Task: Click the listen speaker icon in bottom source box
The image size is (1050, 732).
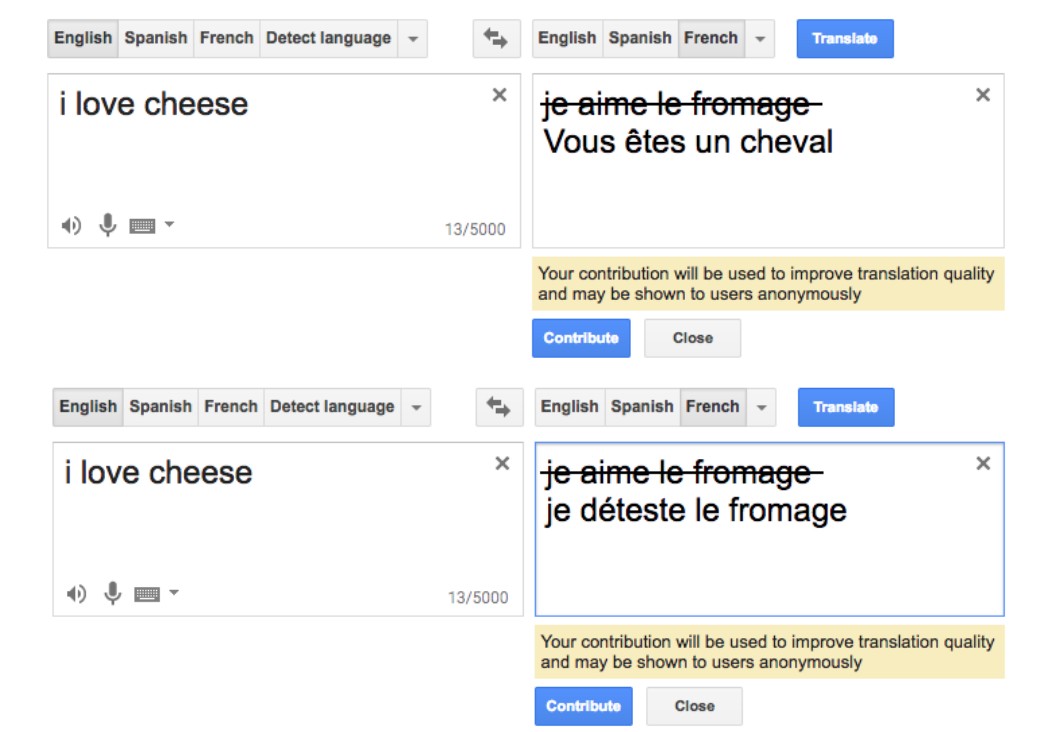Action: pos(76,594)
